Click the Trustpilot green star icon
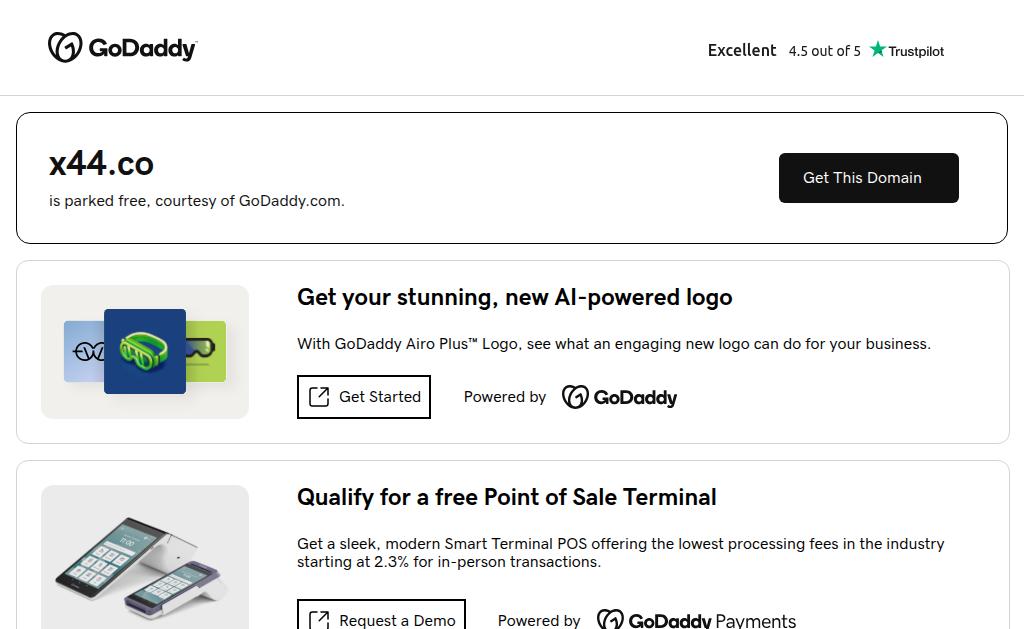 click(878, 49)
